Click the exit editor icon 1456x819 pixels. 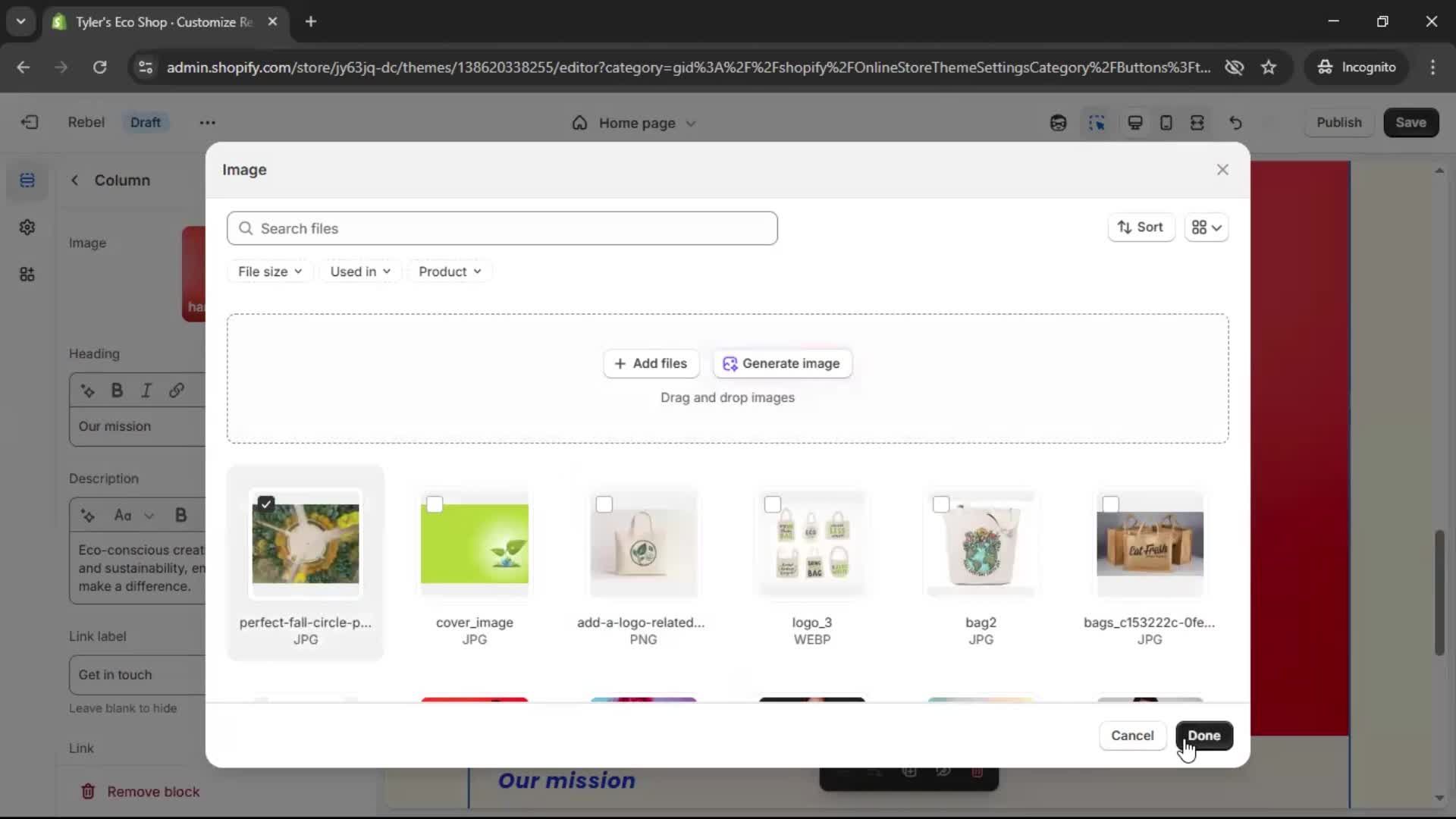coord(30,122)
